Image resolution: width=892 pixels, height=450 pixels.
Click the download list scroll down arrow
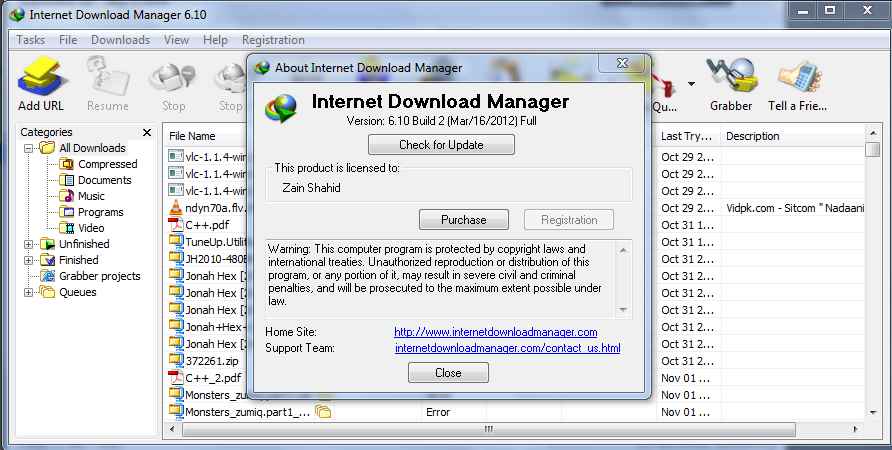(x=873, y=413)
